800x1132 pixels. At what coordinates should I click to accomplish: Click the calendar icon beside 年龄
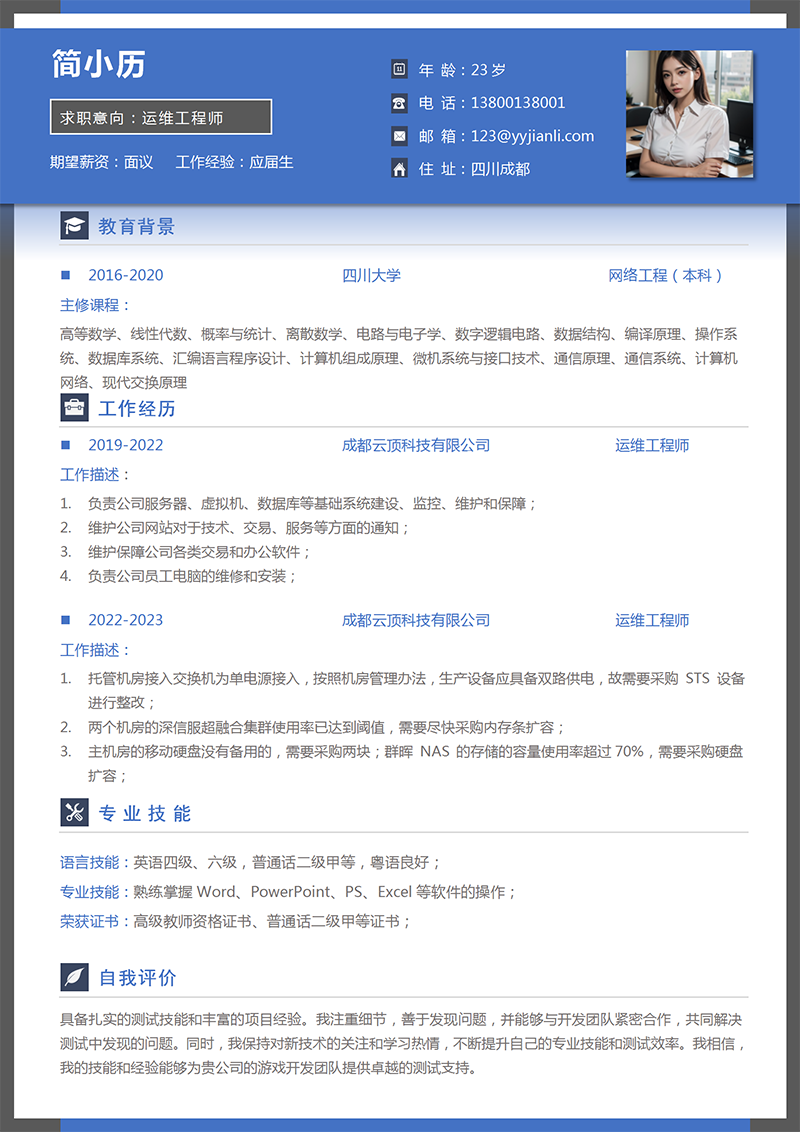[399, 69]
